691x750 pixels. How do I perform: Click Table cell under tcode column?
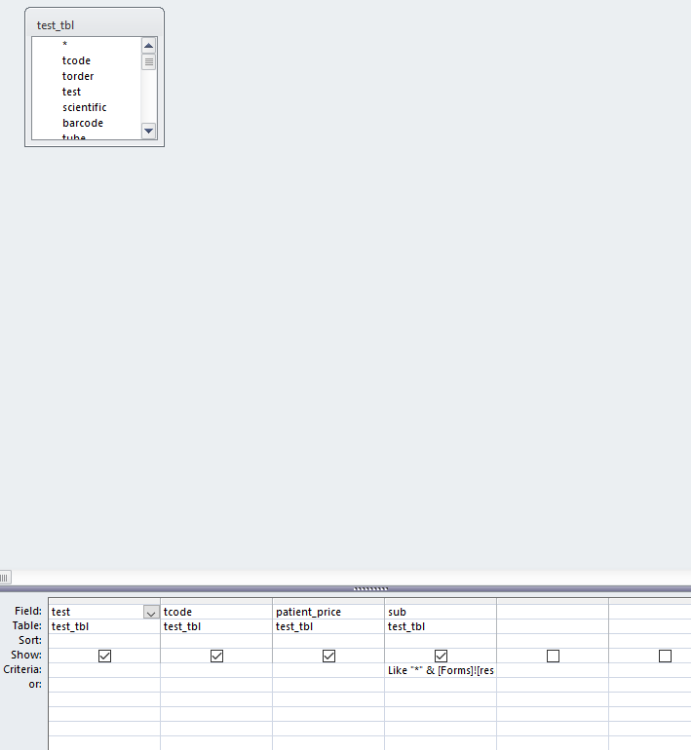click(x=216, y=627)
